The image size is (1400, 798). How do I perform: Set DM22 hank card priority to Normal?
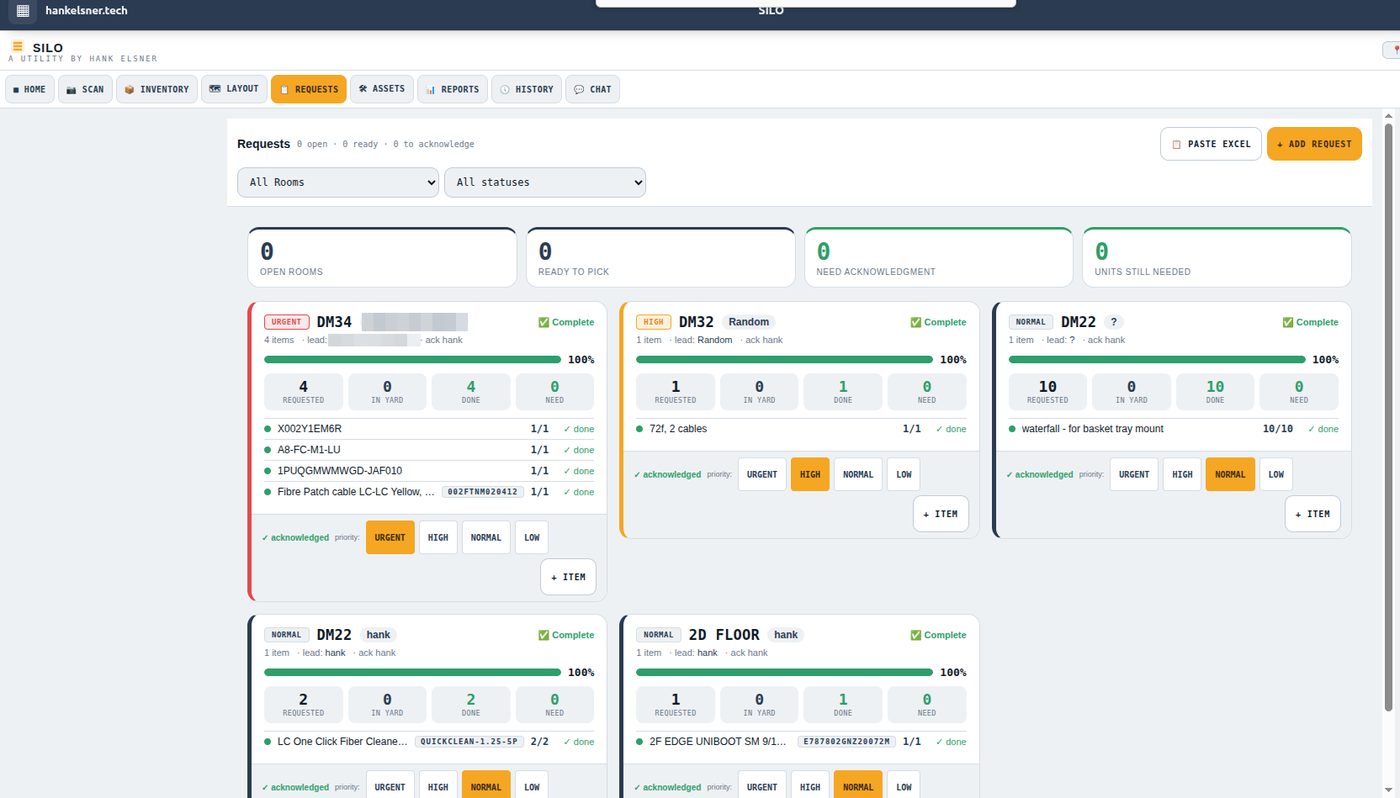tap(486, 787)
